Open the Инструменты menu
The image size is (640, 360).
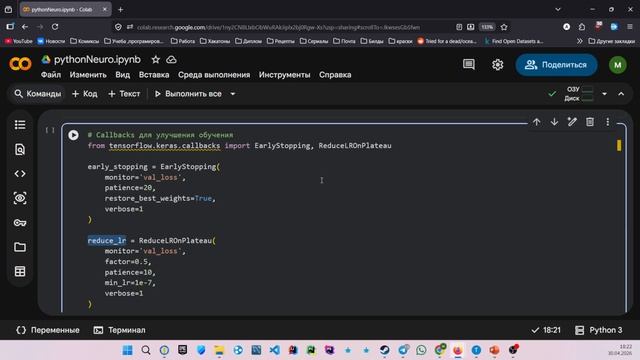click(284, 75)
